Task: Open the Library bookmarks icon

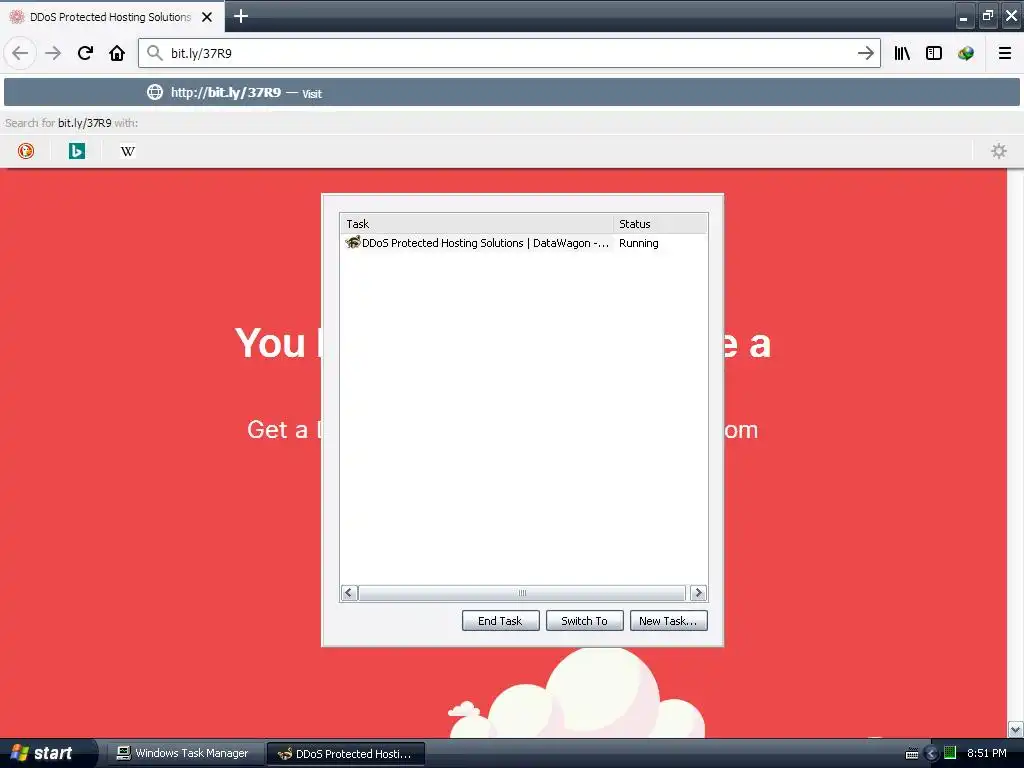Action: 902,53
